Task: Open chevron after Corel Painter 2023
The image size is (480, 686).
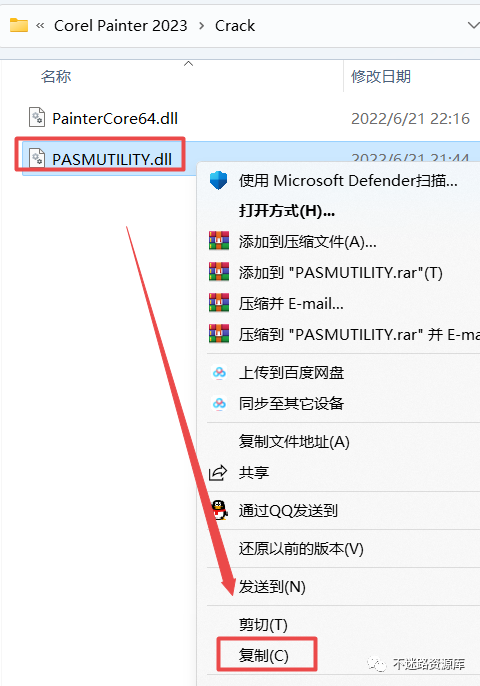Action: pyautogui.click(x=201, y=26)
